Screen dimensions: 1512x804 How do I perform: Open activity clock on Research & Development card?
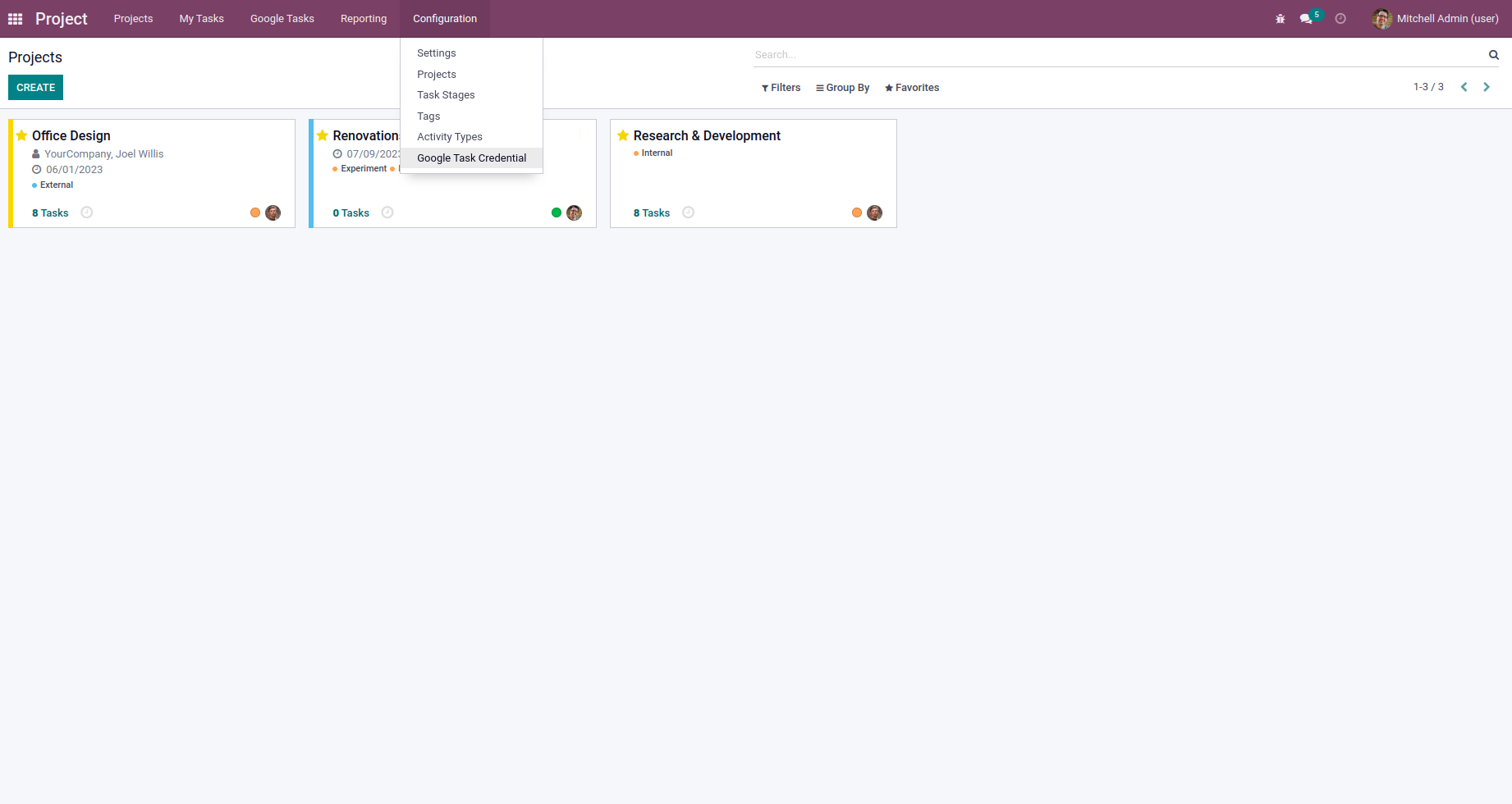tap(689, 212)
